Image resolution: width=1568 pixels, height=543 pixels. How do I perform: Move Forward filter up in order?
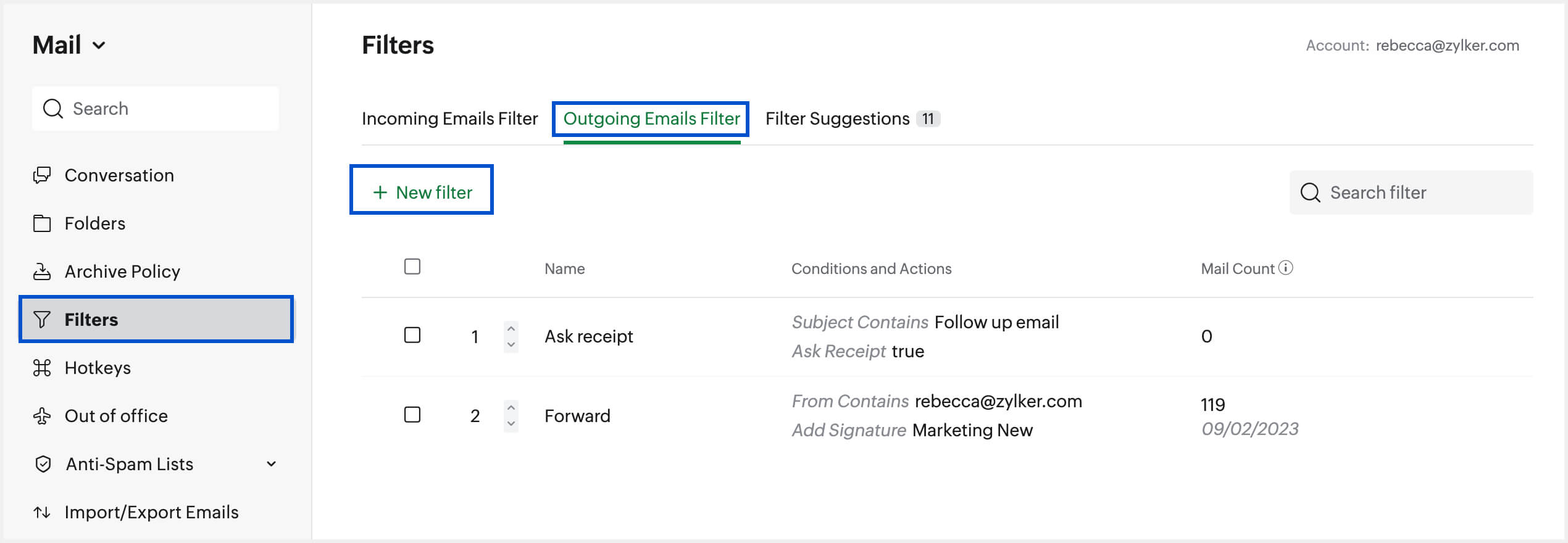click(511, 407)
